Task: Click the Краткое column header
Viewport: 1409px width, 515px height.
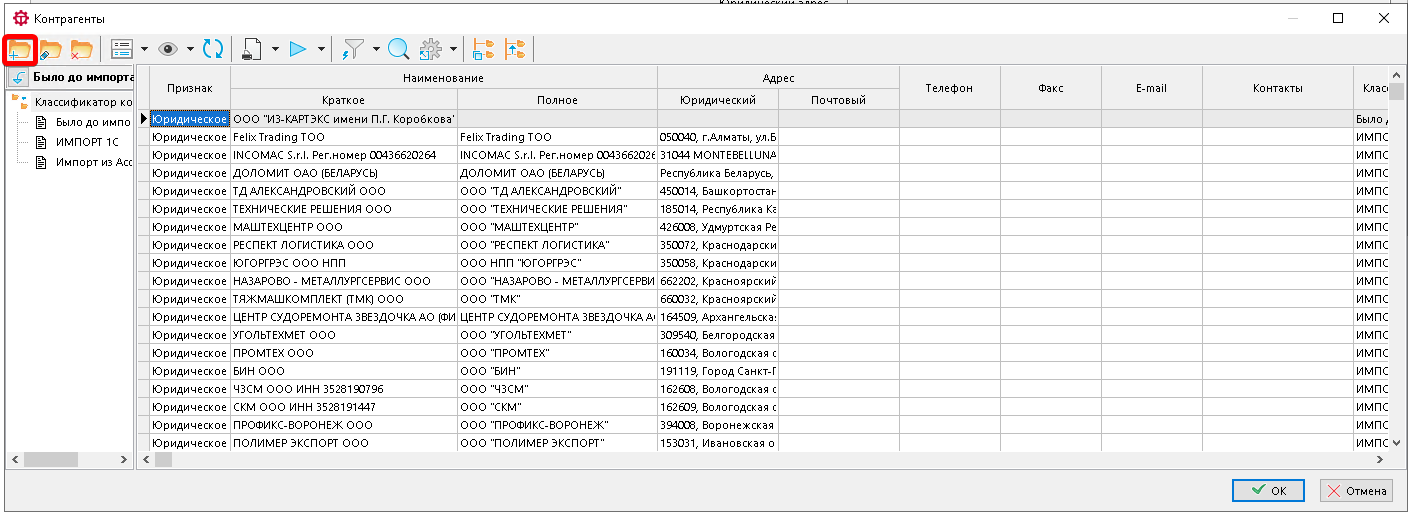Action: (344, 100)
